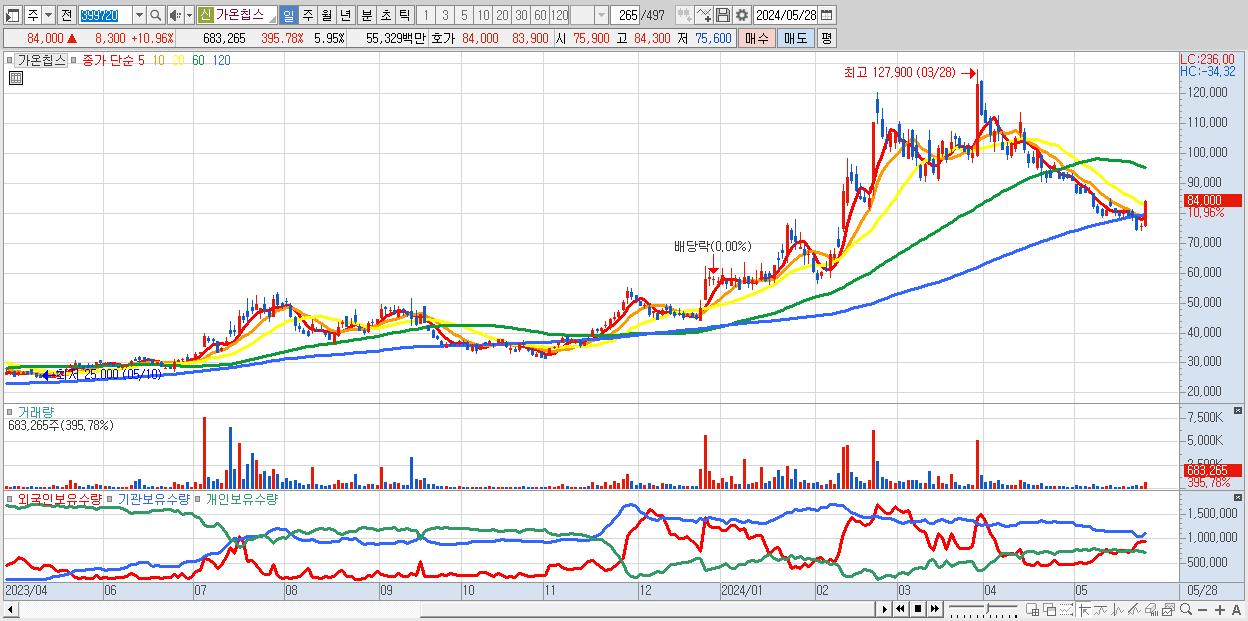Viewport: 1248px width, 621px height.
Task: Toggle the 평 button
Action: click(x=826, y=38)
